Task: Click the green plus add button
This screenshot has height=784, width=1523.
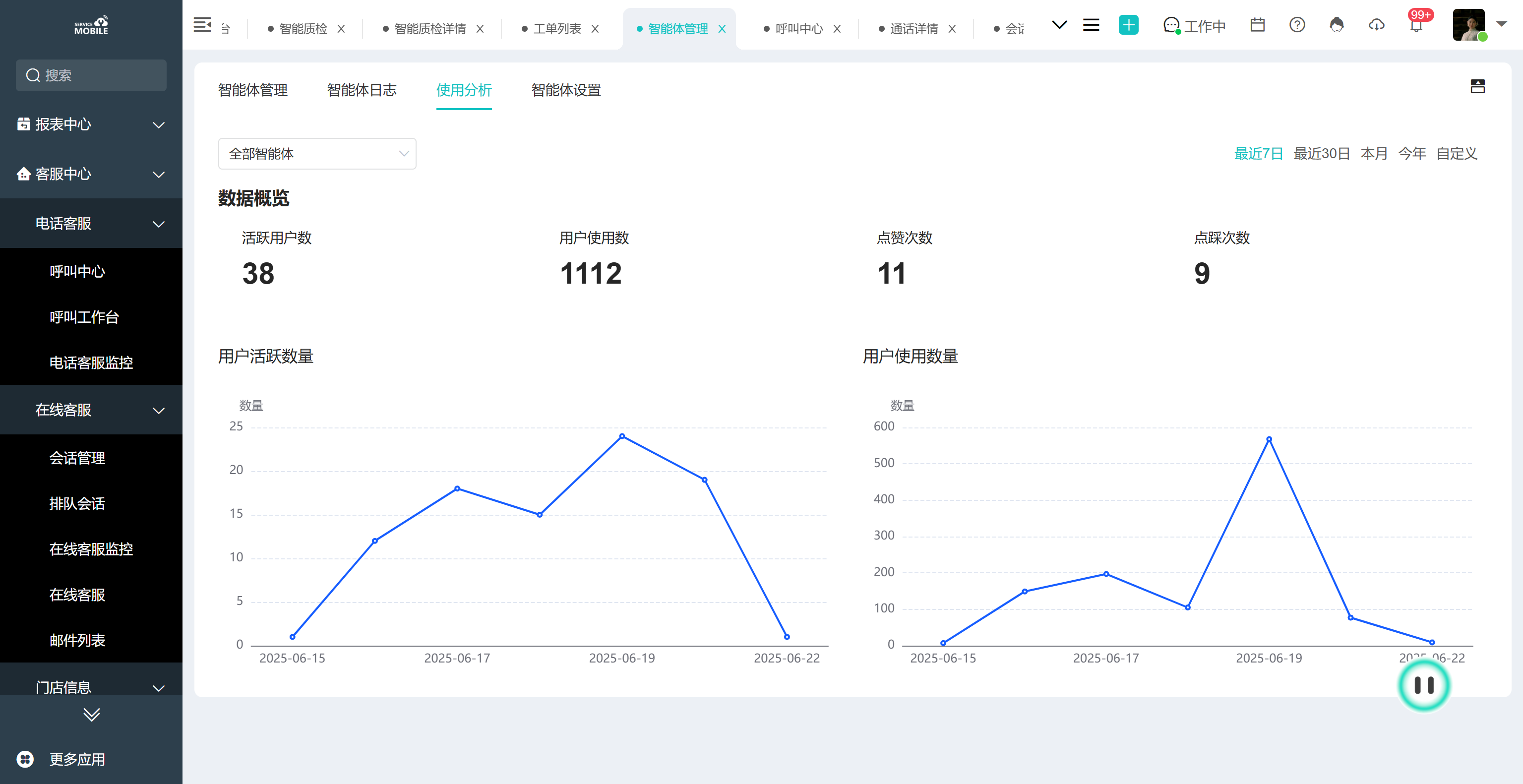Action: [x=1128, y=25]
